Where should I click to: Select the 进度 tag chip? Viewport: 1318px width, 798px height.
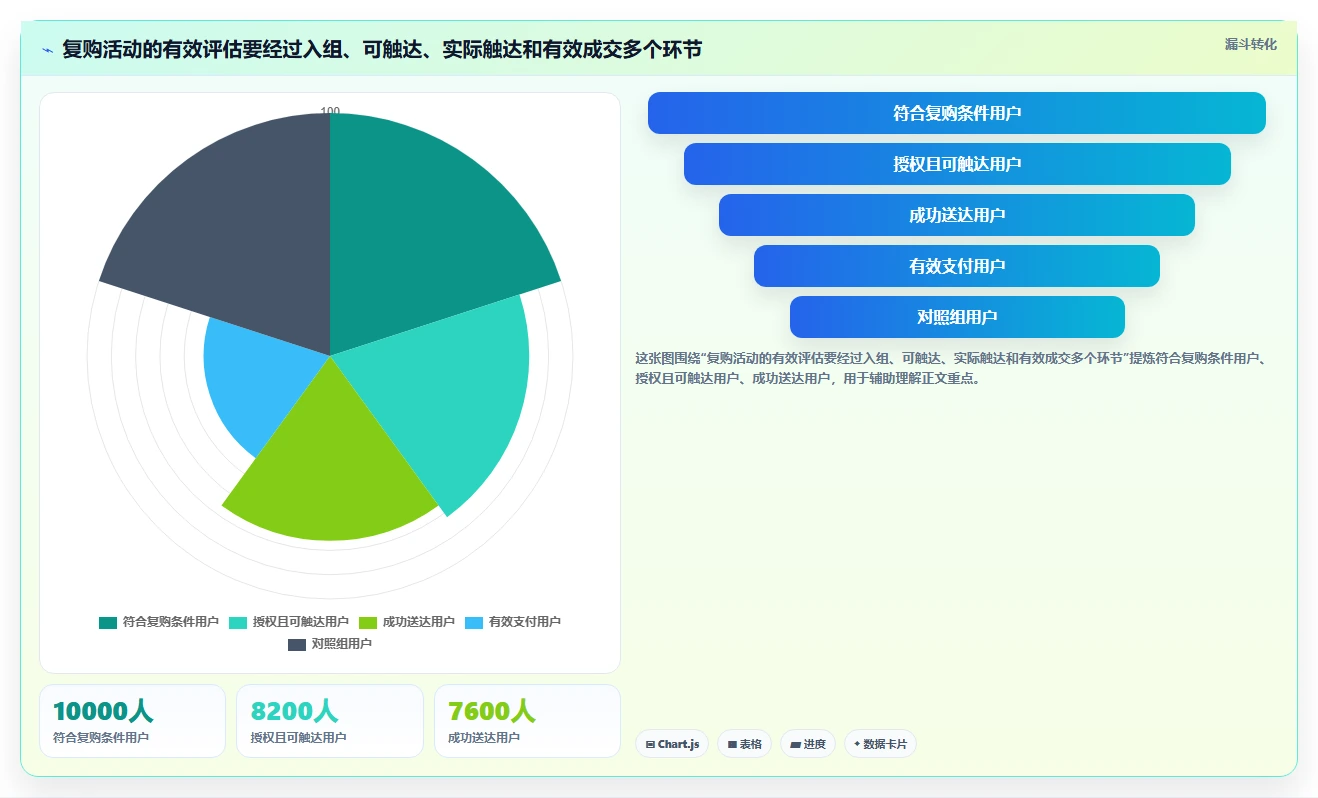tap(808, 744)
